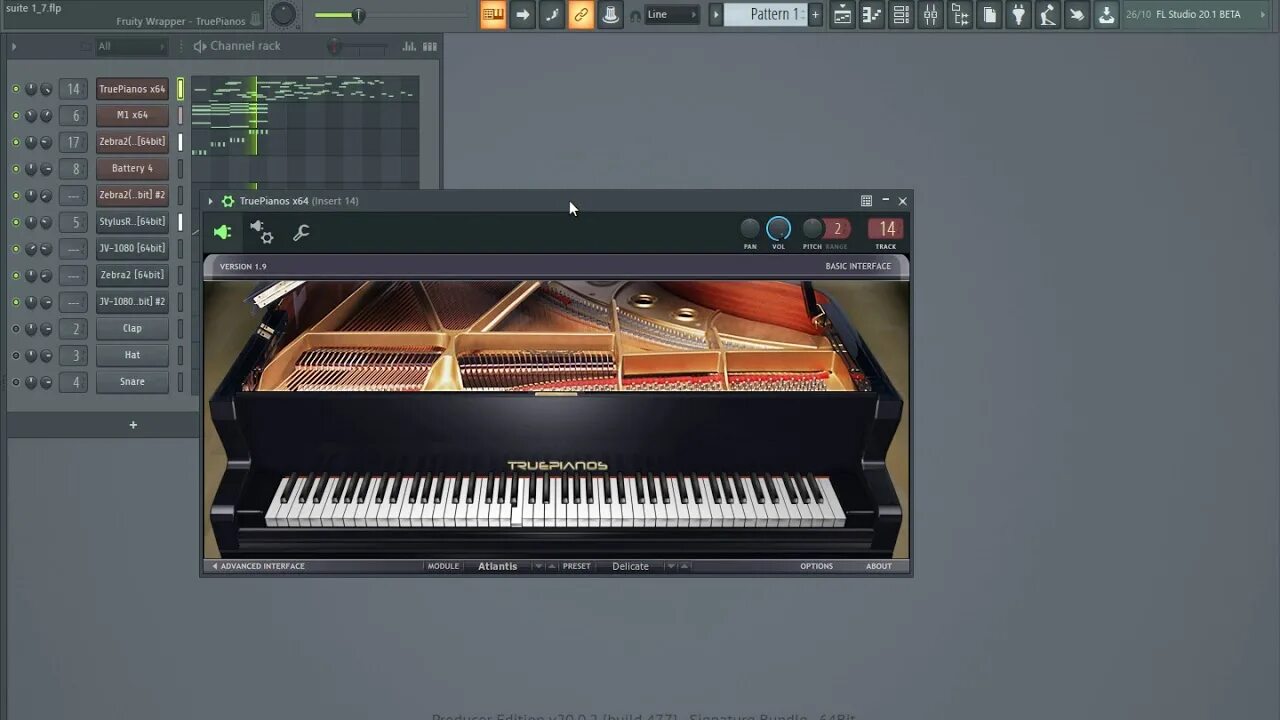This screenshot has width=1280, height=720.
Task: Add a new channel with the plus button
Action: [133, 425]
